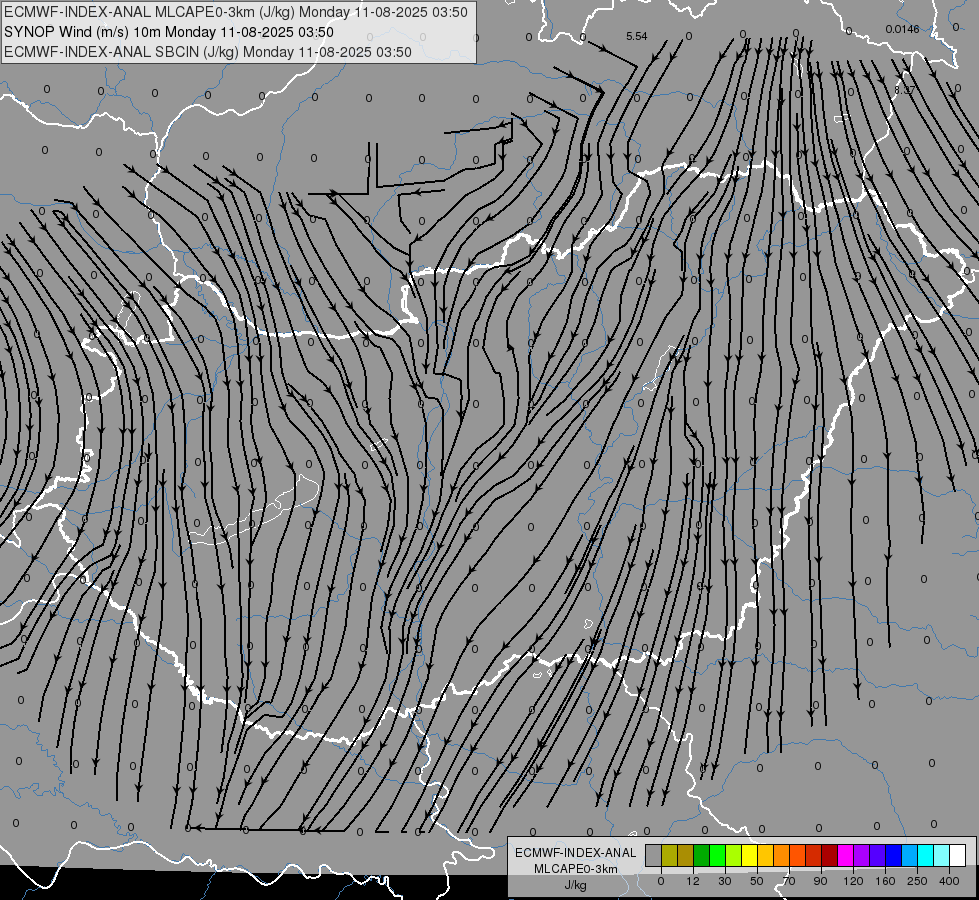Click the map value 5.54
This screenshot has height=900, width=979.
pos(637,36)
